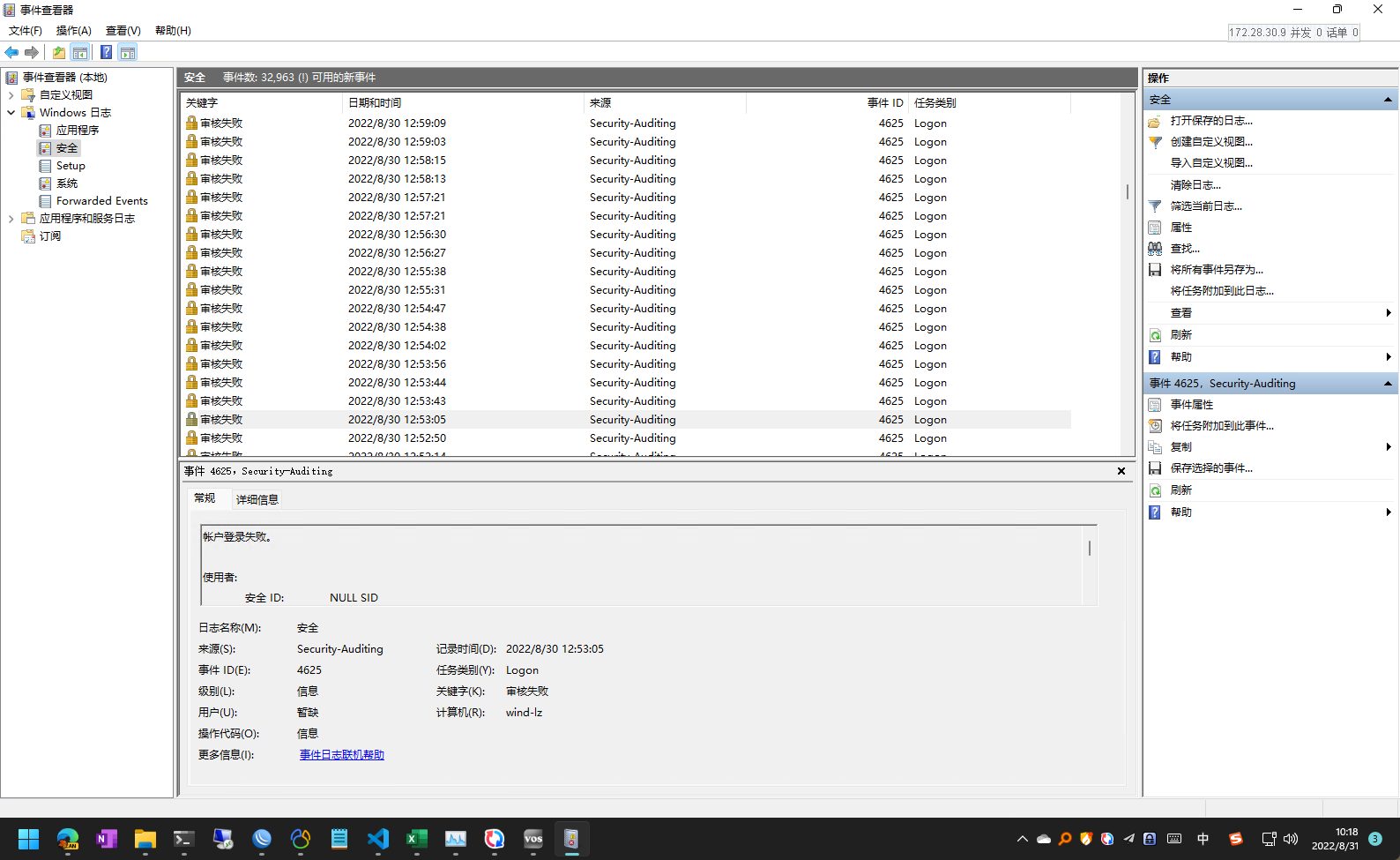Click the event properties icon
1400x860 pixels.
click(x=1155, y=405)
